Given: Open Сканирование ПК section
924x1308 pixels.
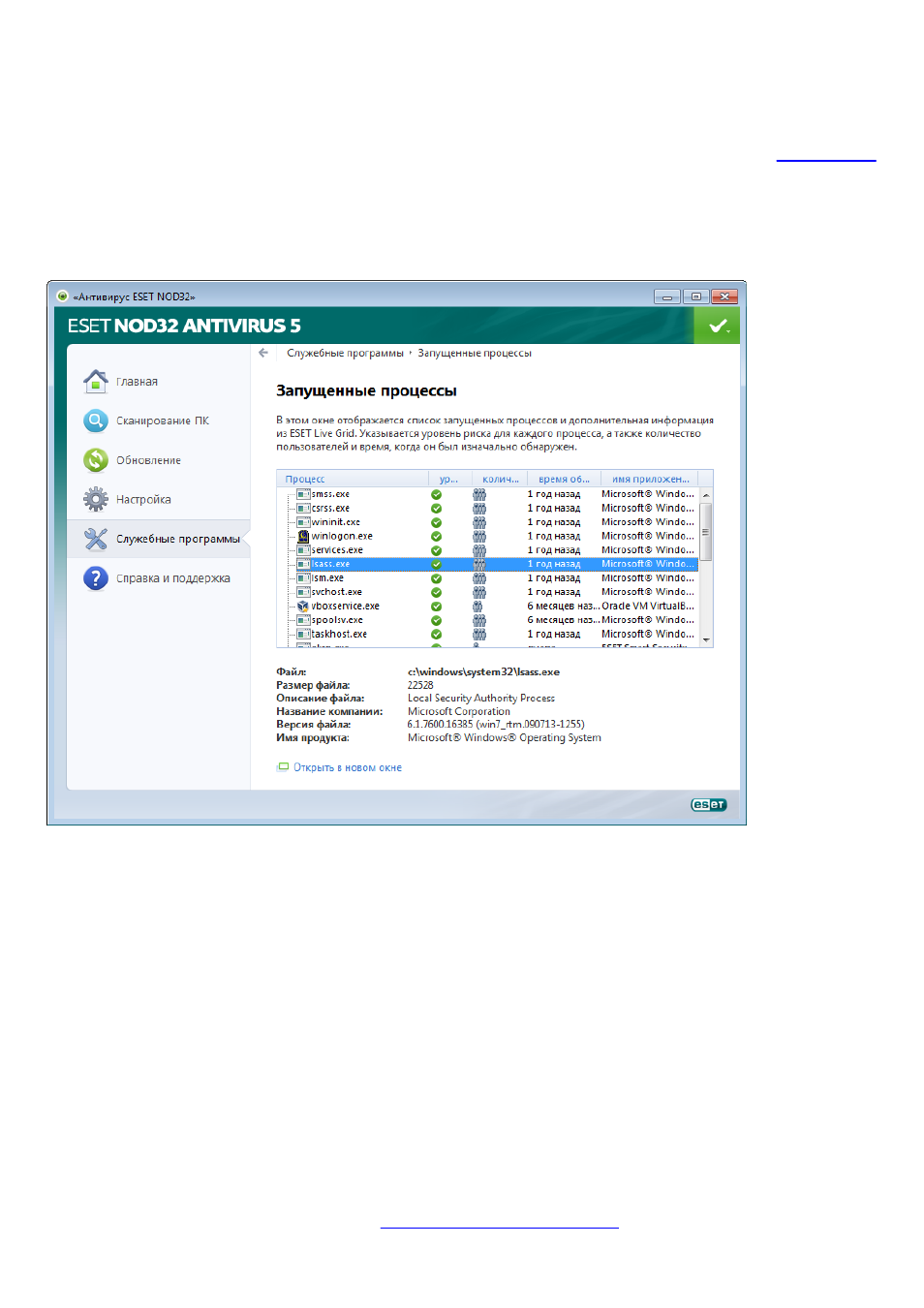Looking at the screenshot, I should point(163,420).
